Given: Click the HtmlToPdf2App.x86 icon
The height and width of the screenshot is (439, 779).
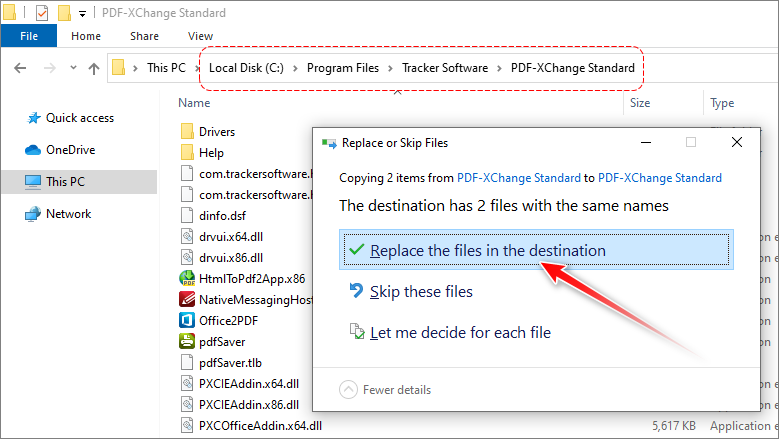Looking at the screenshot, I should (x=187, y=278).
